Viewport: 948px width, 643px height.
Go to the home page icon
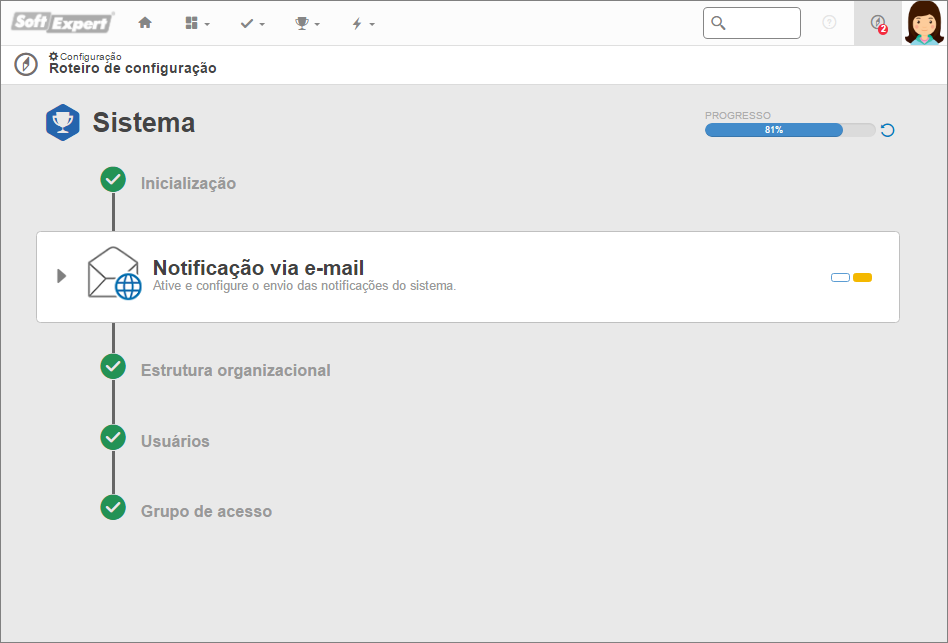[144, 23]
